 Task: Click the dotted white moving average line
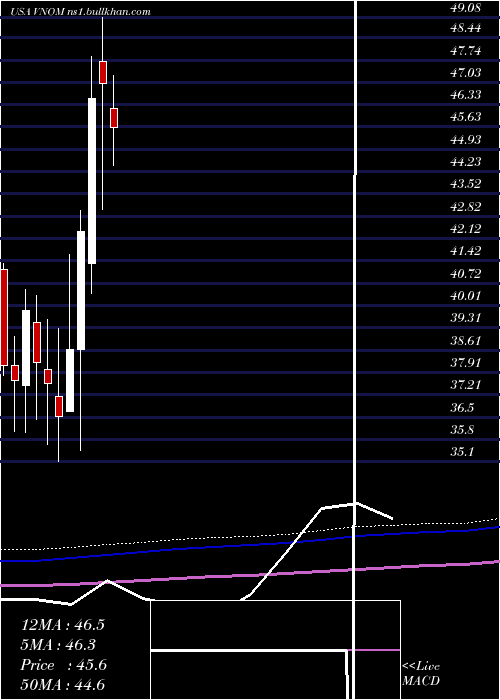point(250,536)
